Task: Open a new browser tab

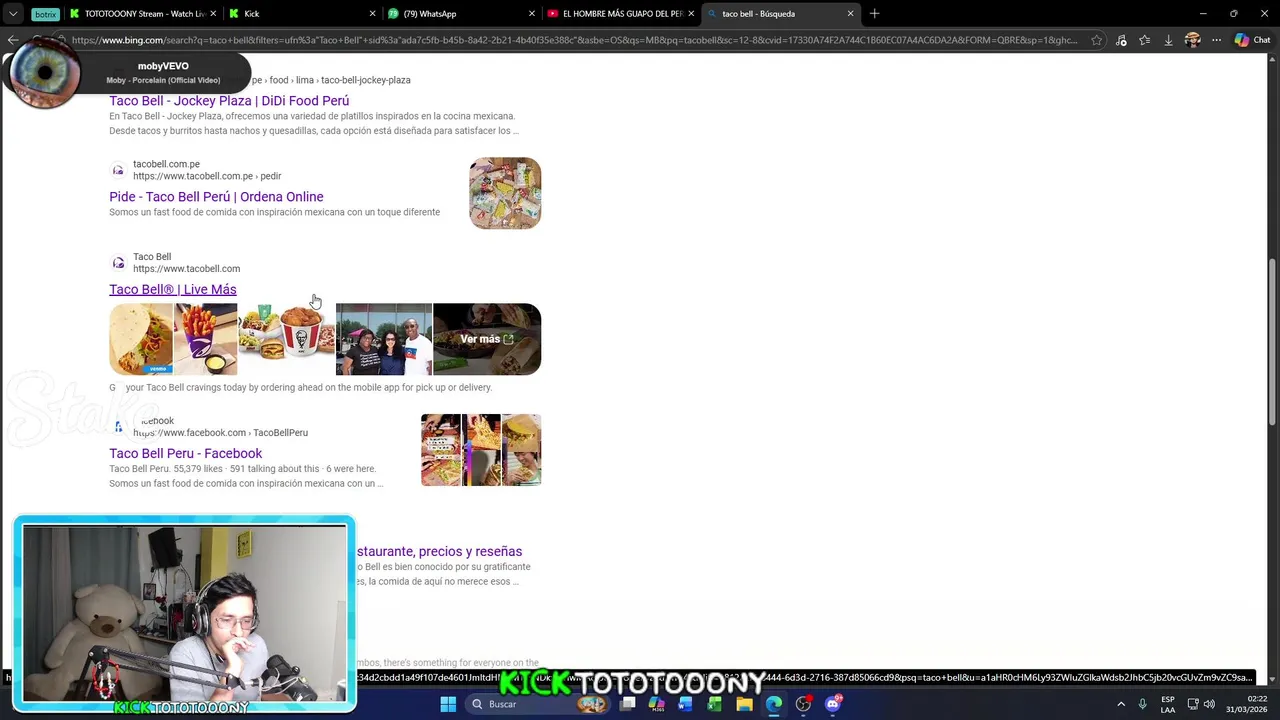Action: point(874,13)
